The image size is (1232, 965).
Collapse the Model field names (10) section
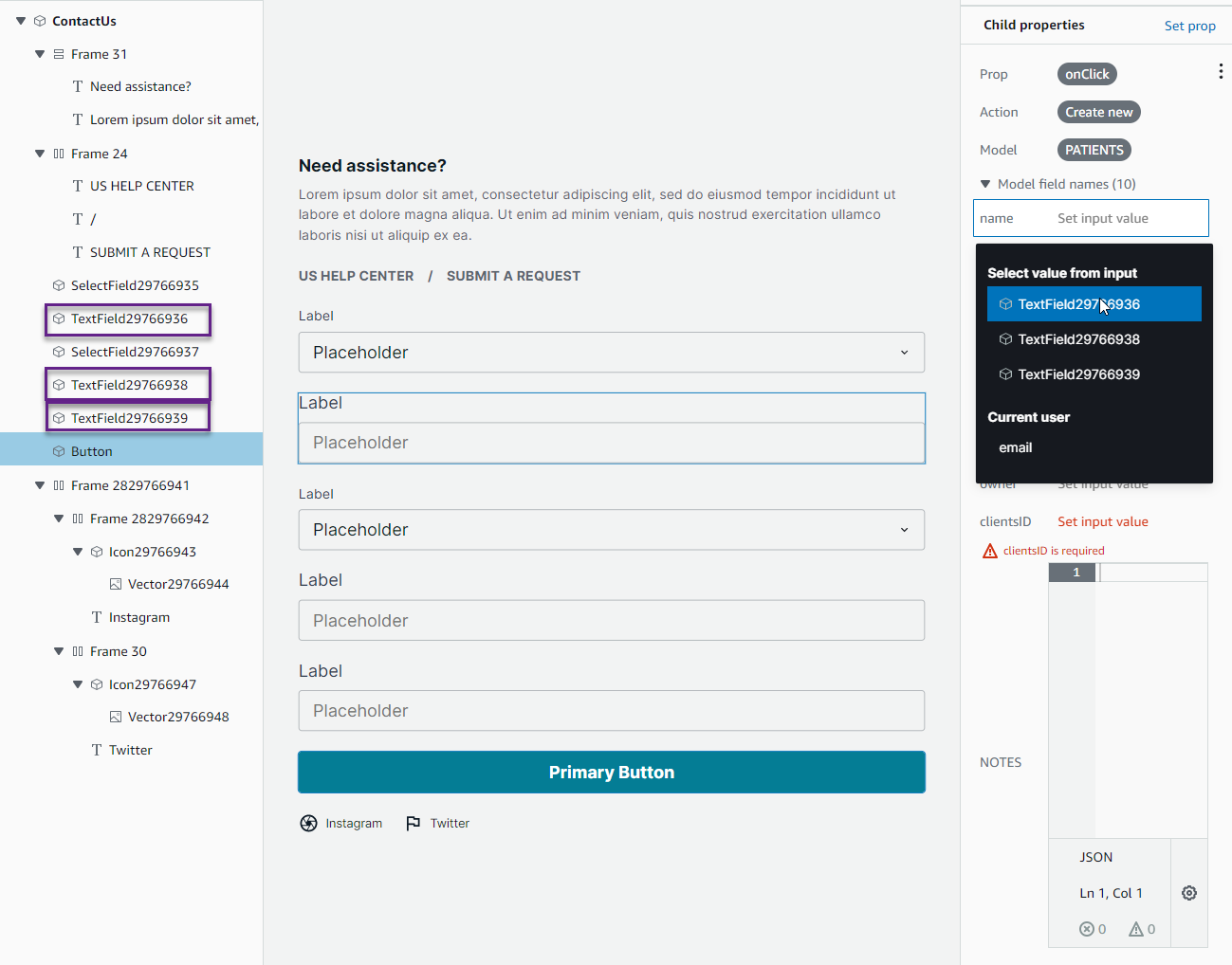[985, 183]
